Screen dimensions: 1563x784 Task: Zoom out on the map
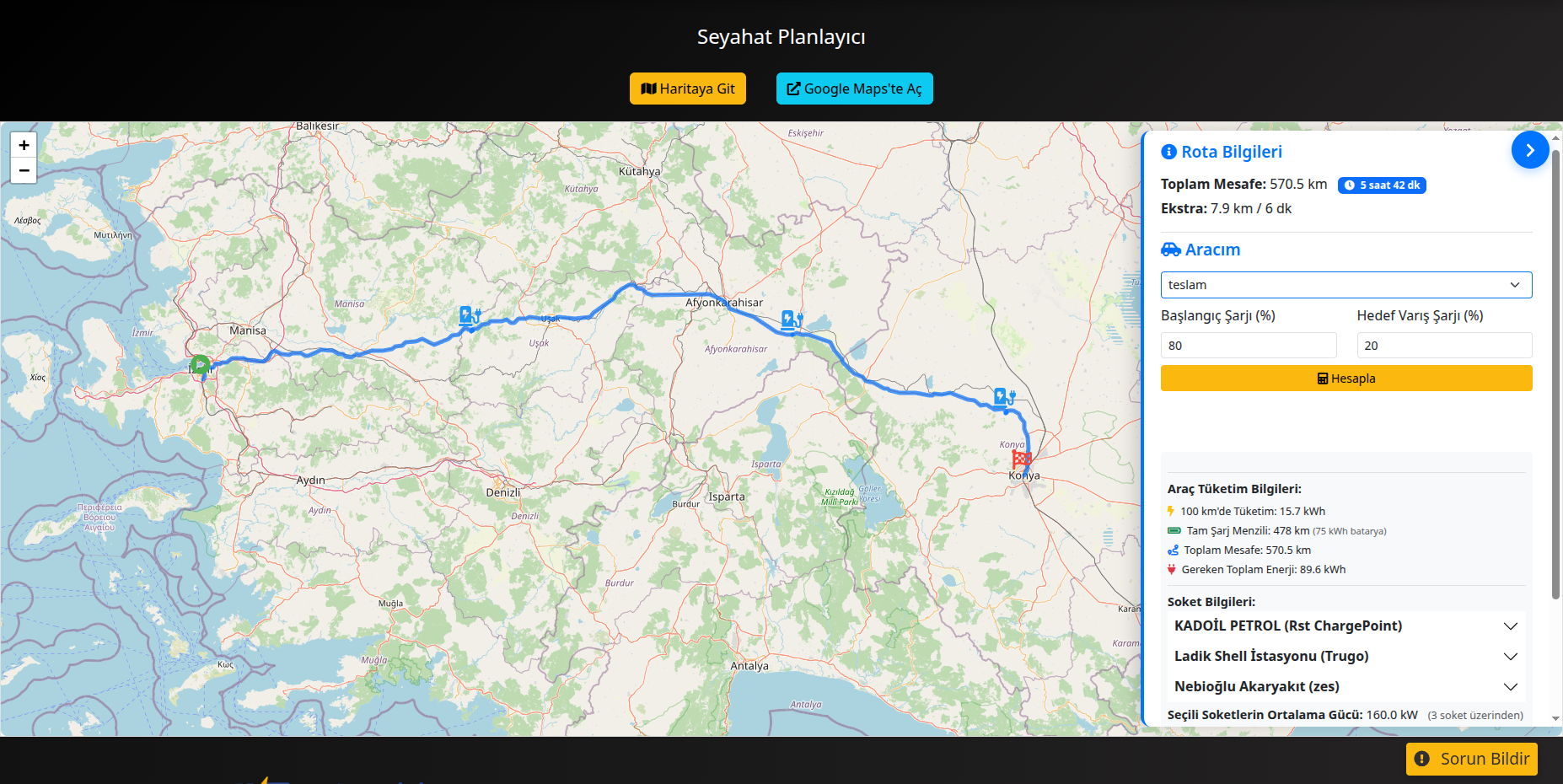(24, 170)
